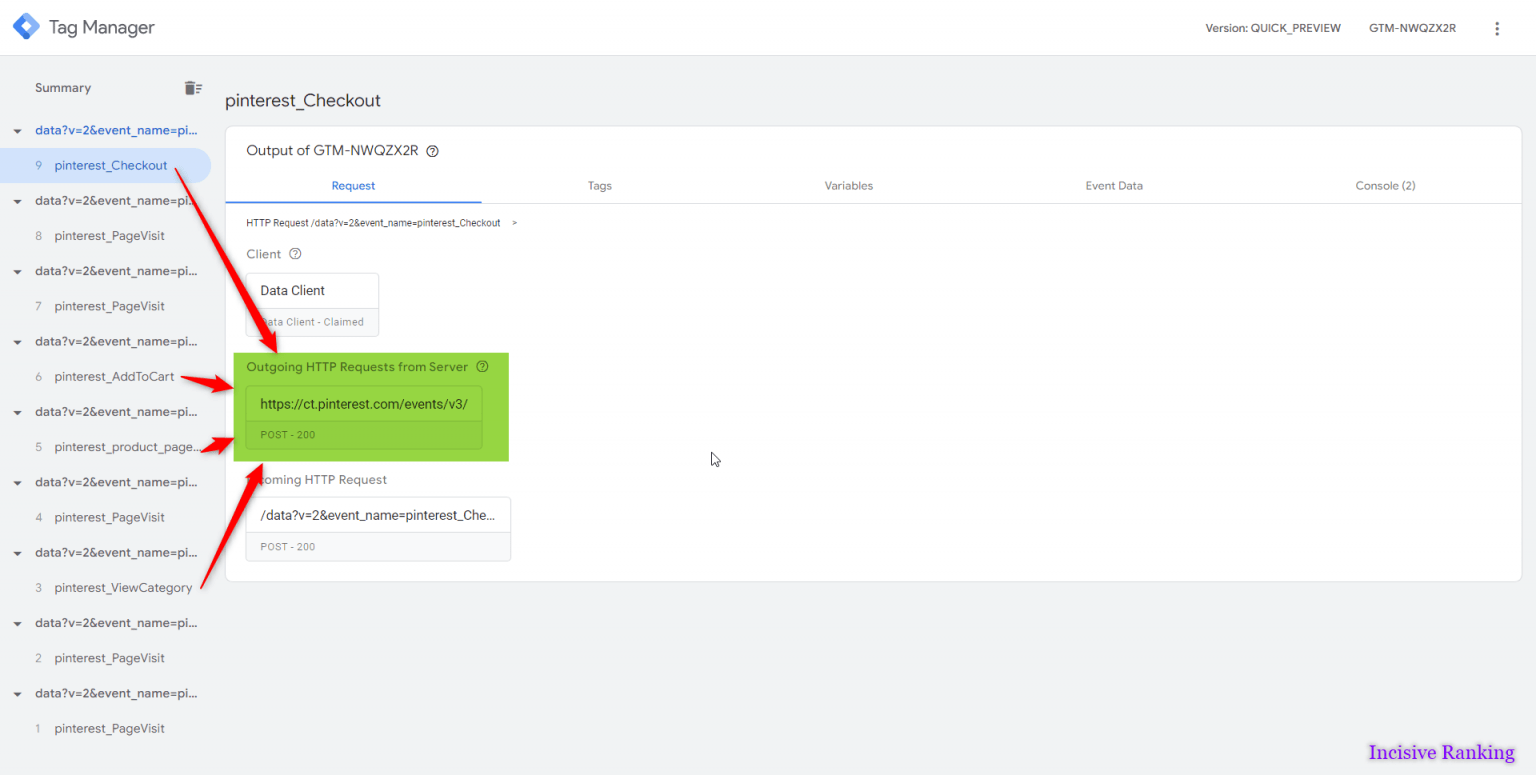The width and height of the screenshot is (1536, 775).
Task: Click the Incisive Ranking link
Action: click(x=1440, y=752)
